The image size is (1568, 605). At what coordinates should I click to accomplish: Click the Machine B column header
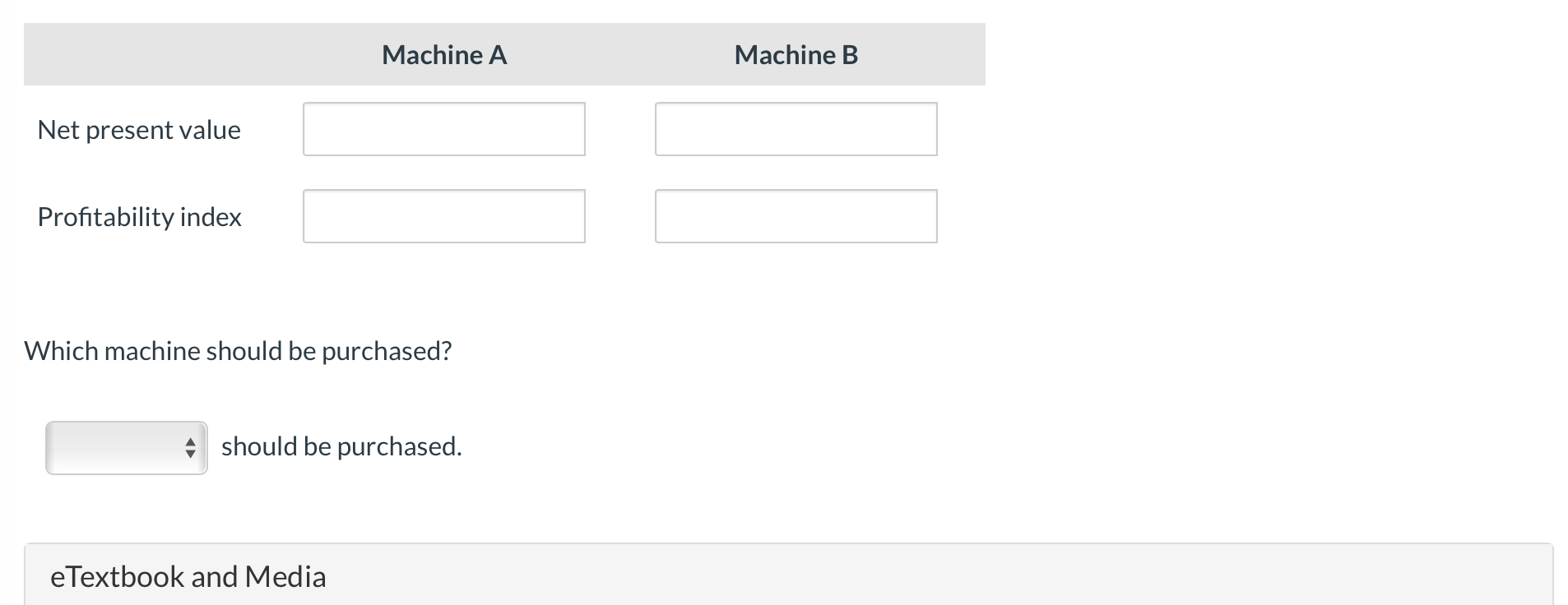pyautogui.click(x=795, y=54)
